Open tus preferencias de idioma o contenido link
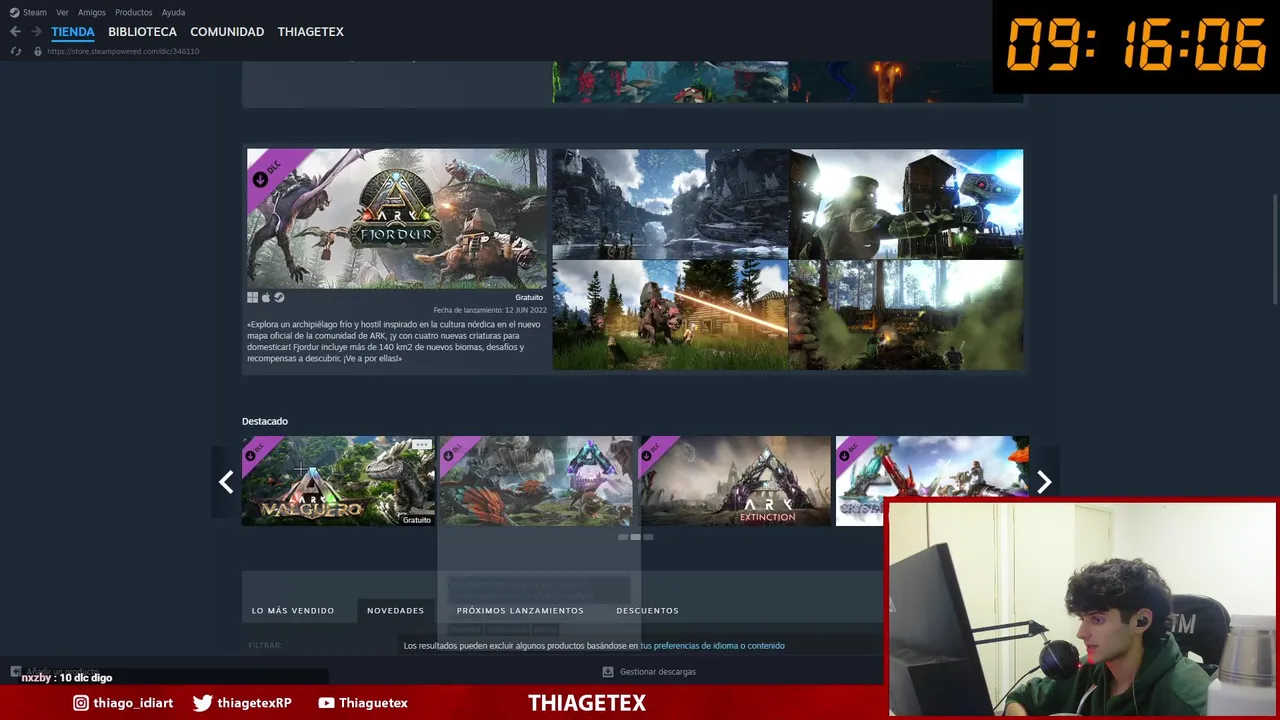 (712, 645)
